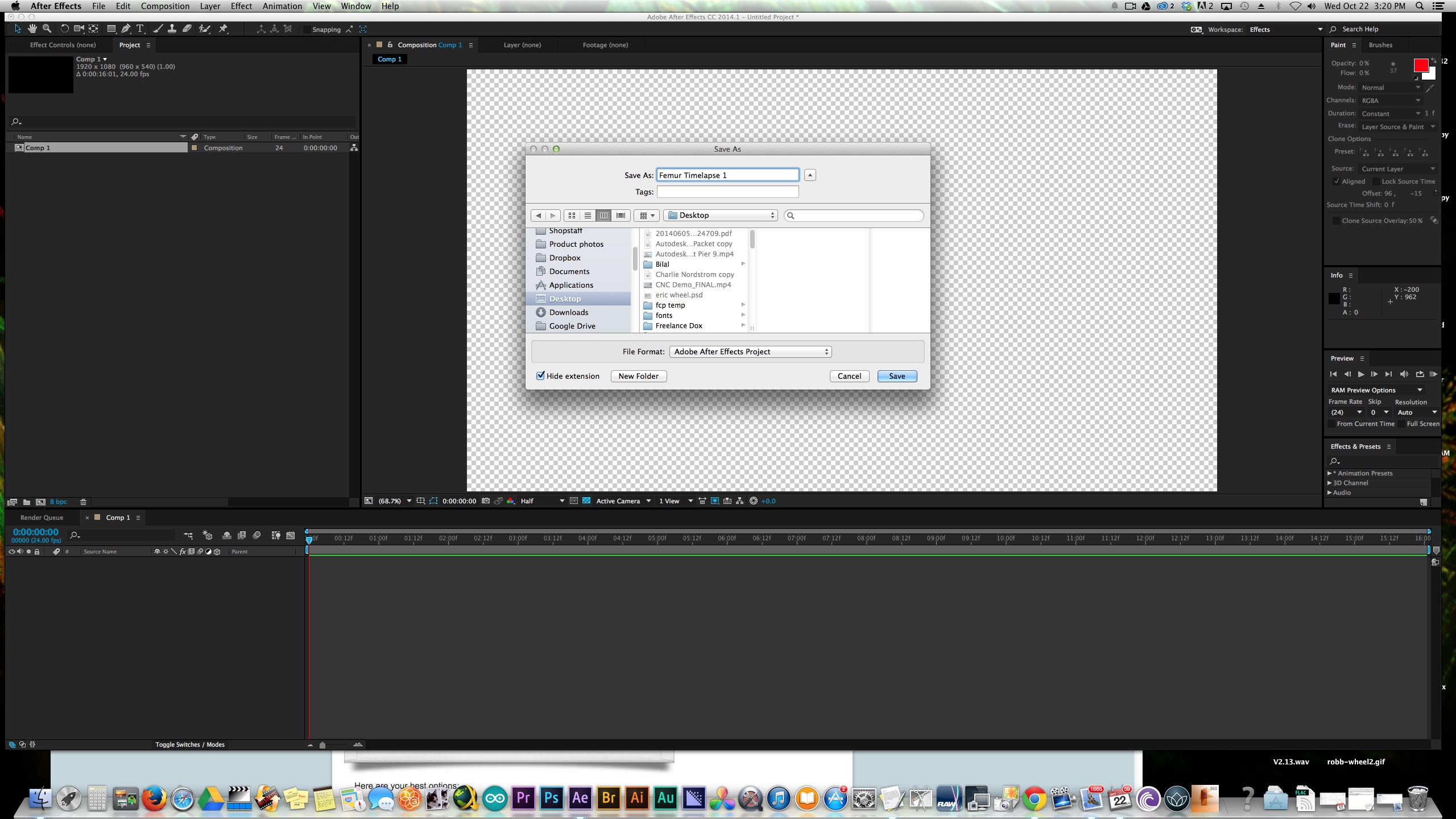Click Toggle Switches / Modes
1456x819 pixels.
(x=190, y=744)
